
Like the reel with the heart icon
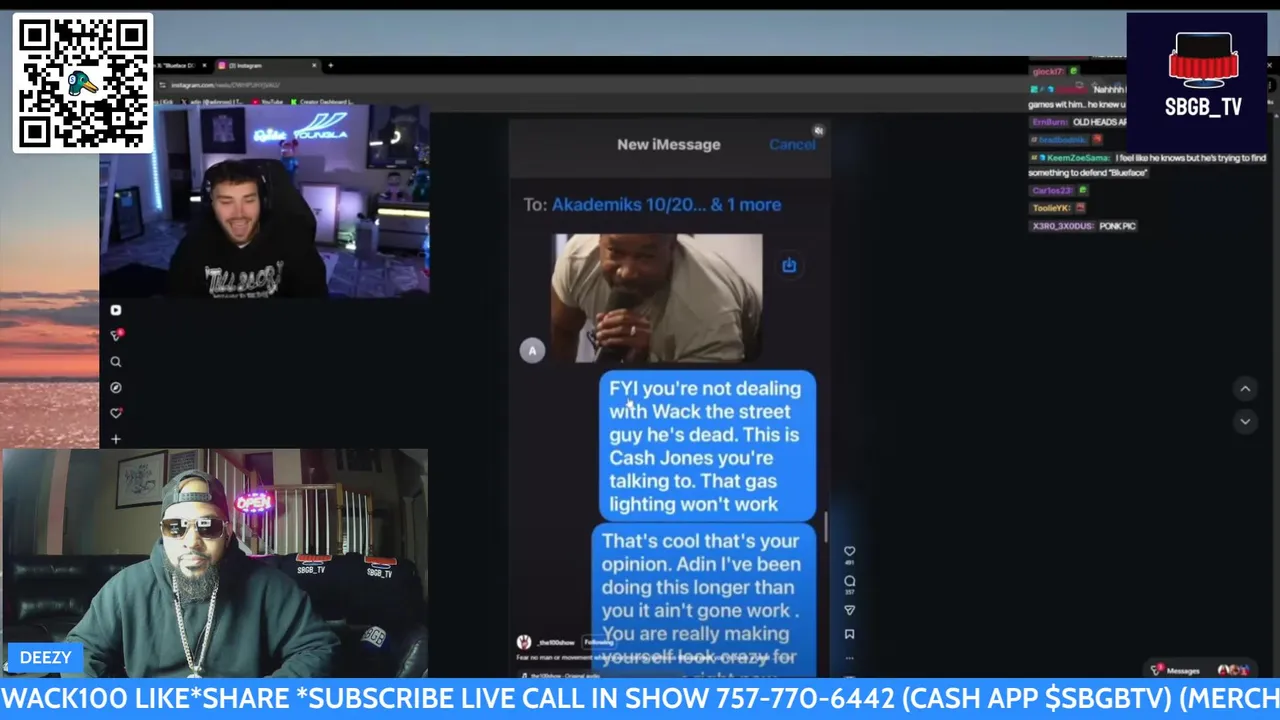click(x=849, y=551)
